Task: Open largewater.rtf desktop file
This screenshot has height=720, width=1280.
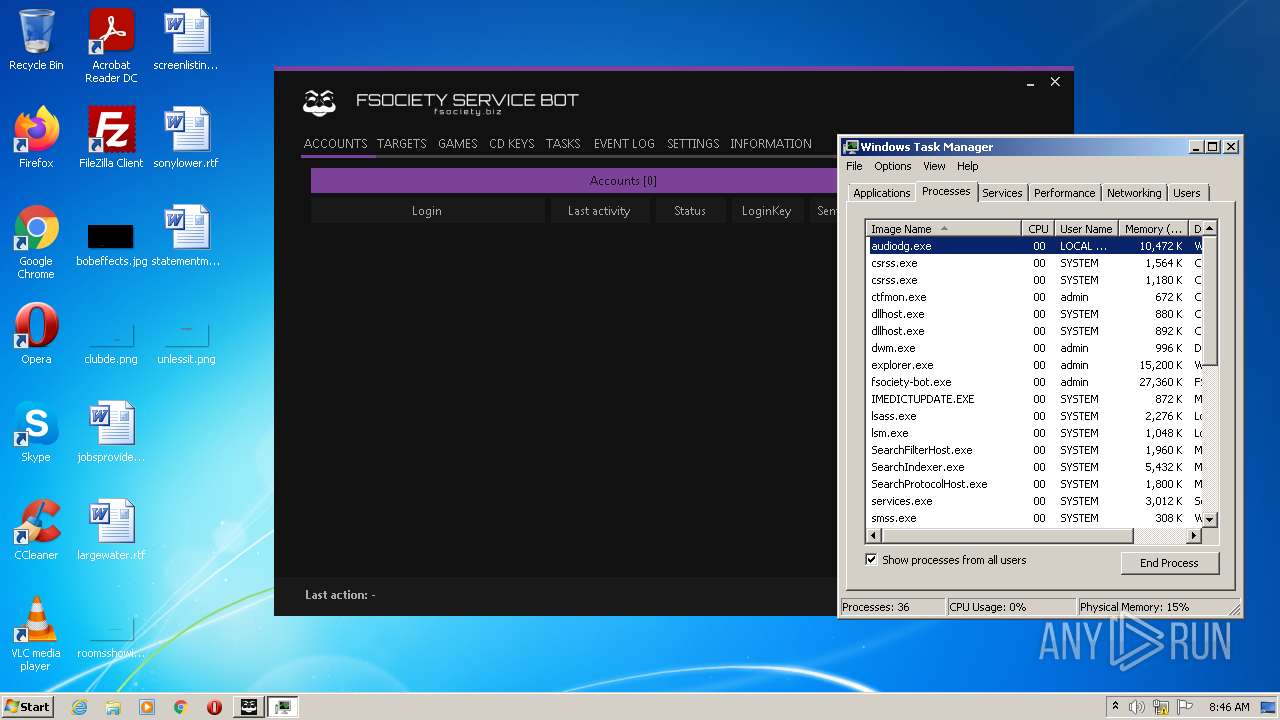Action: pyautogui.click(x=111, y=530)
